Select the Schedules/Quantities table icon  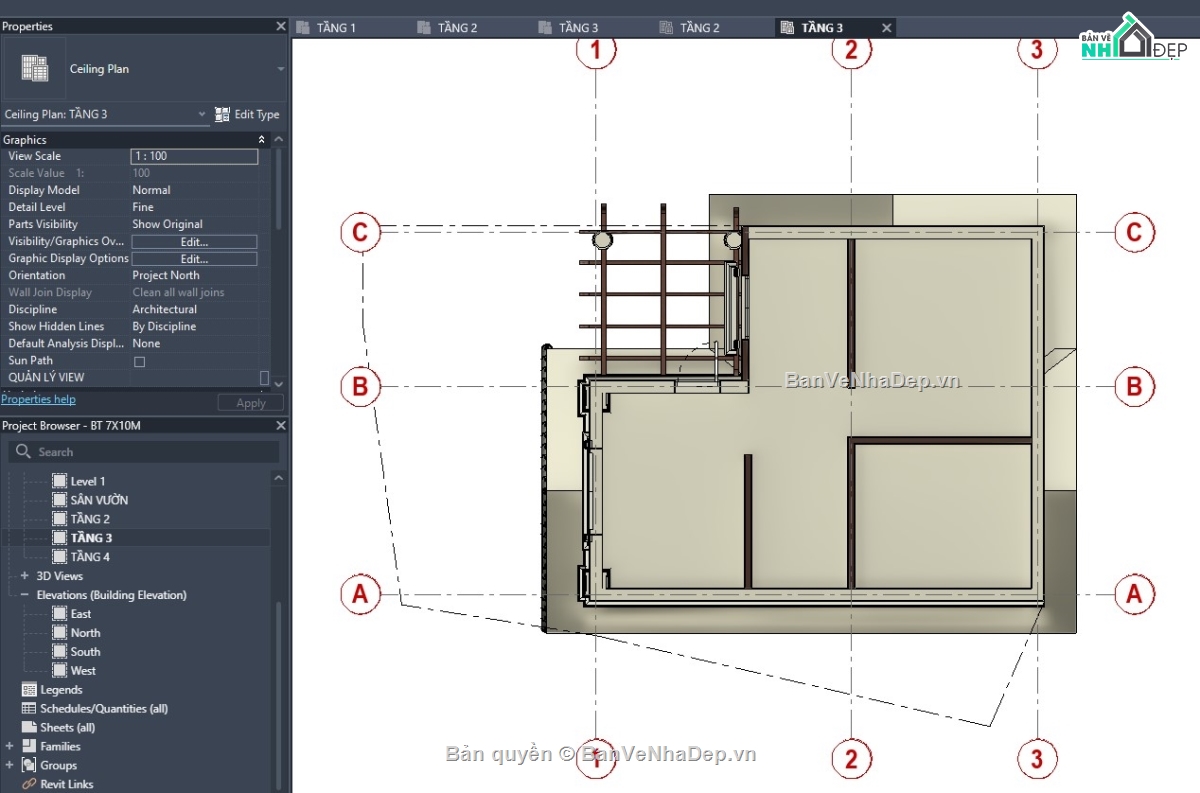point(31,708)
